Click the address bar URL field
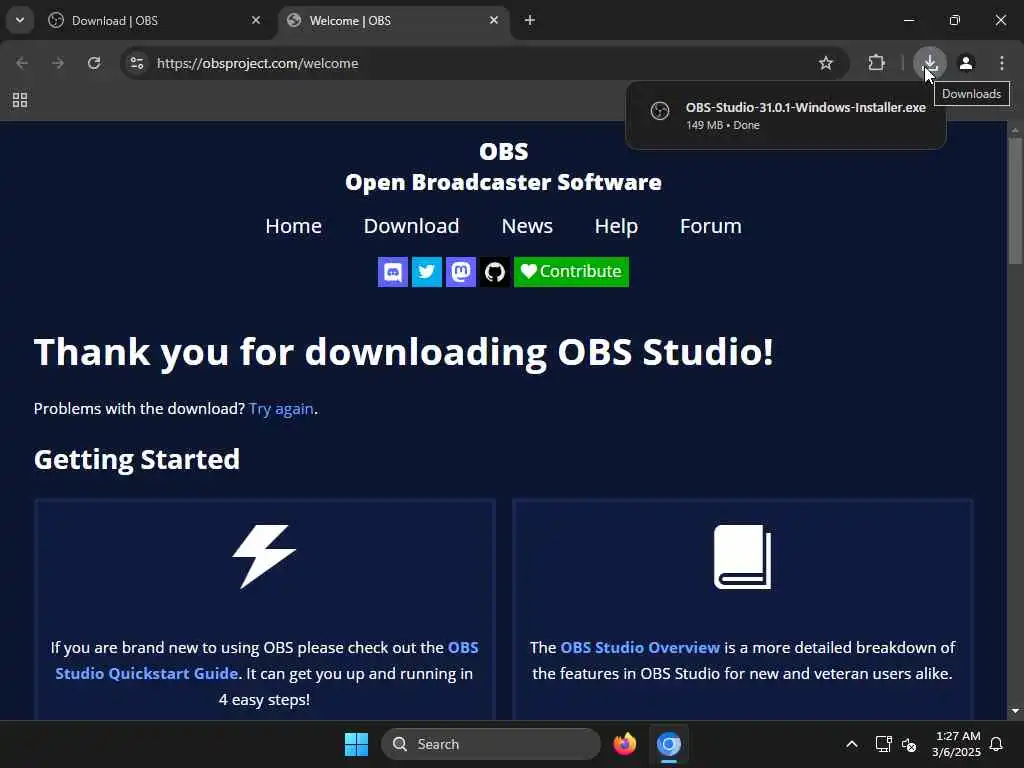The height and width of the screenshot is (768, 1024). [x=483, y=63]
